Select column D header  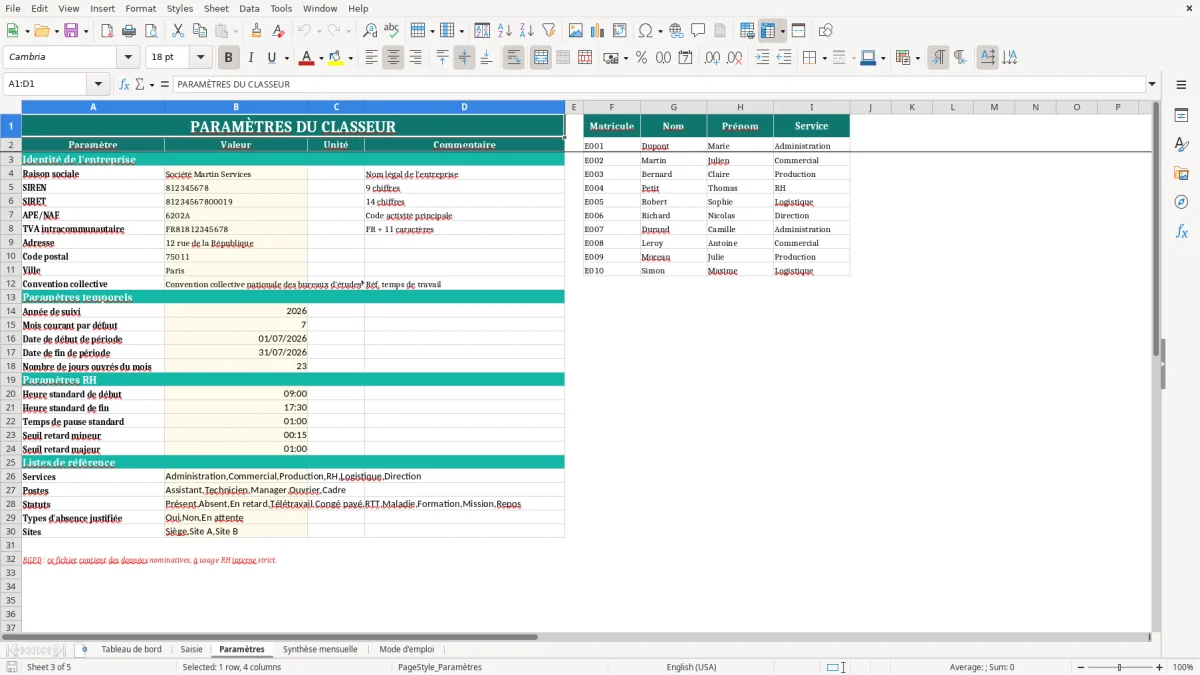(x=465, y=107)
